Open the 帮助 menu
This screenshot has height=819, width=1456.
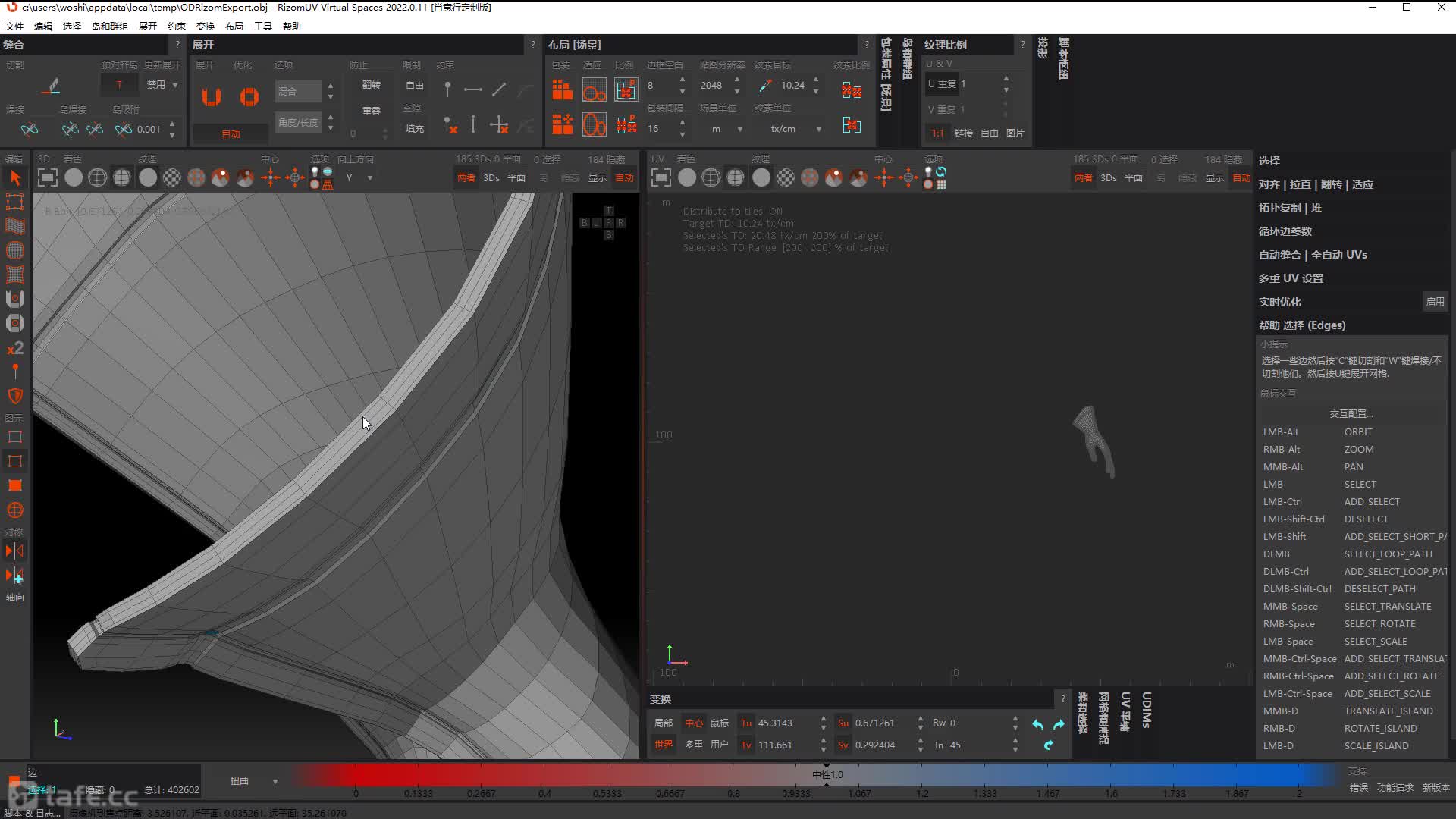coord(292,26)
